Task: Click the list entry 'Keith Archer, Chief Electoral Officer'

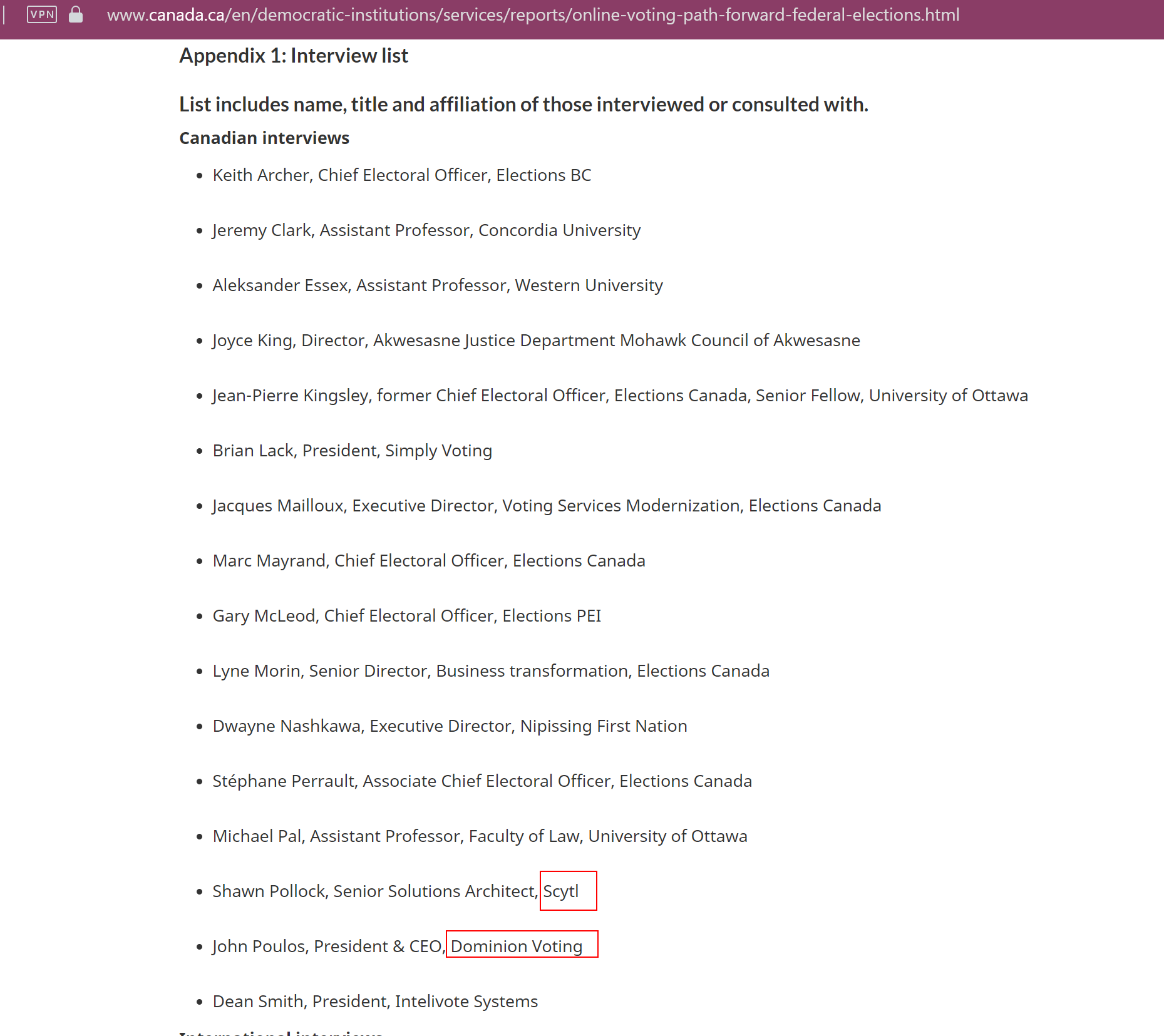Action: tap(401, 175)
